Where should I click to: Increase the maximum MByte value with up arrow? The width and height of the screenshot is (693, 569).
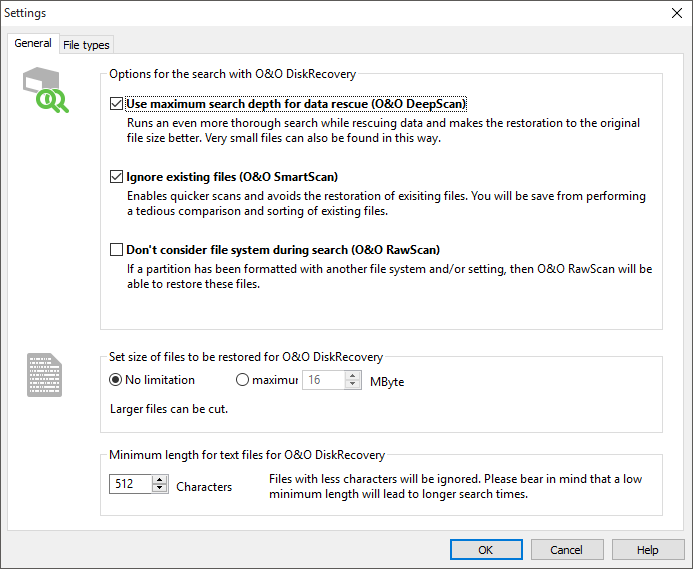pos(352,376)
